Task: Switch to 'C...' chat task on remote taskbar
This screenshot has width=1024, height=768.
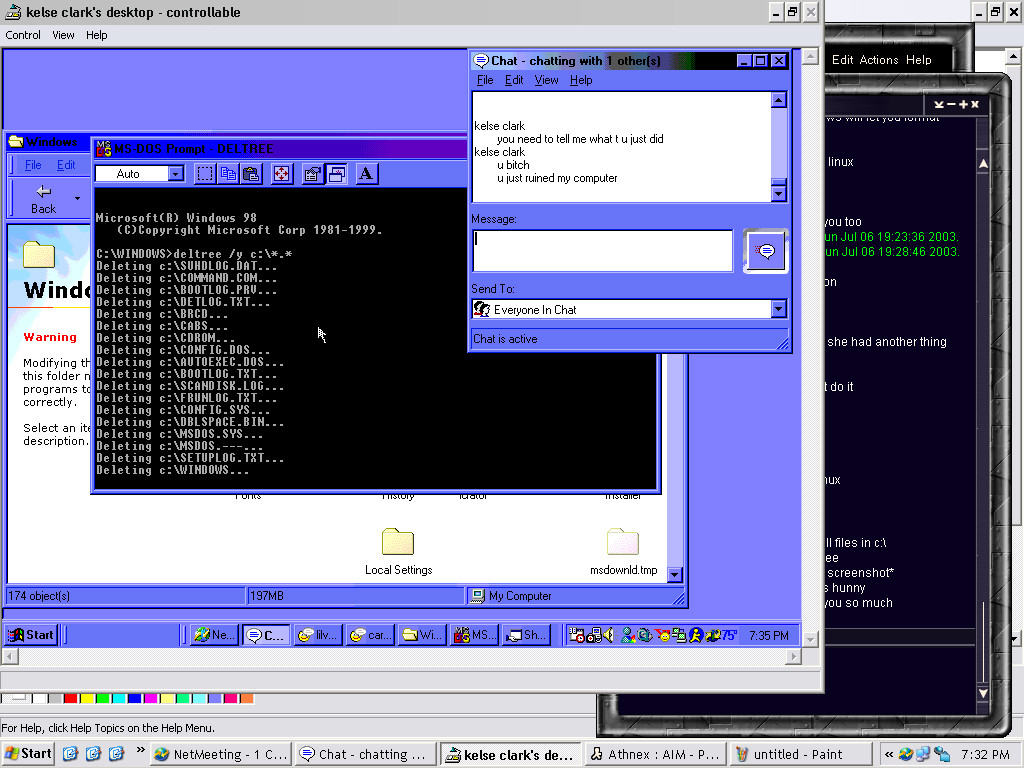Action: (266, 635)
